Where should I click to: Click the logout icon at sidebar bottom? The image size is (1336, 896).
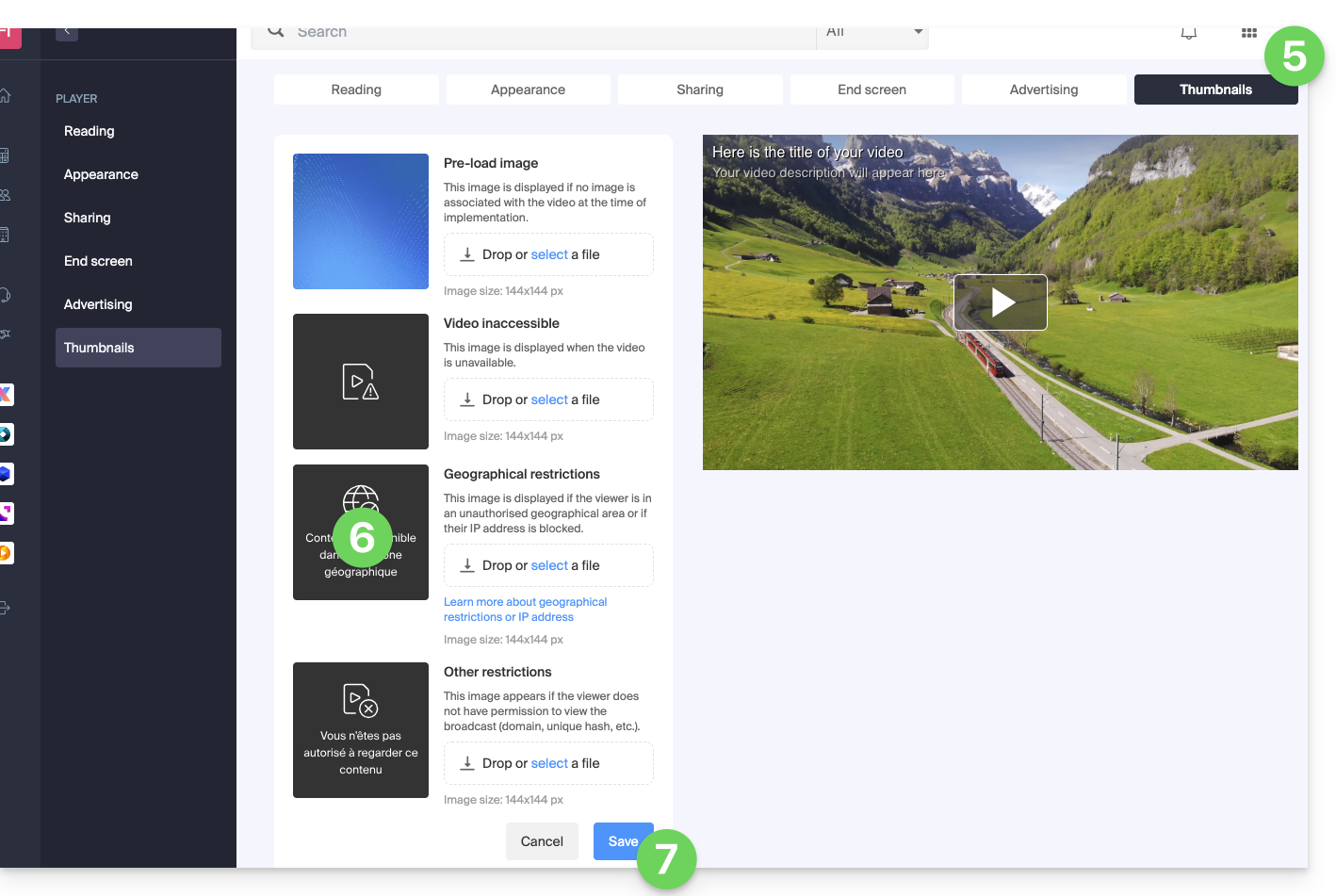coord(5,608)
